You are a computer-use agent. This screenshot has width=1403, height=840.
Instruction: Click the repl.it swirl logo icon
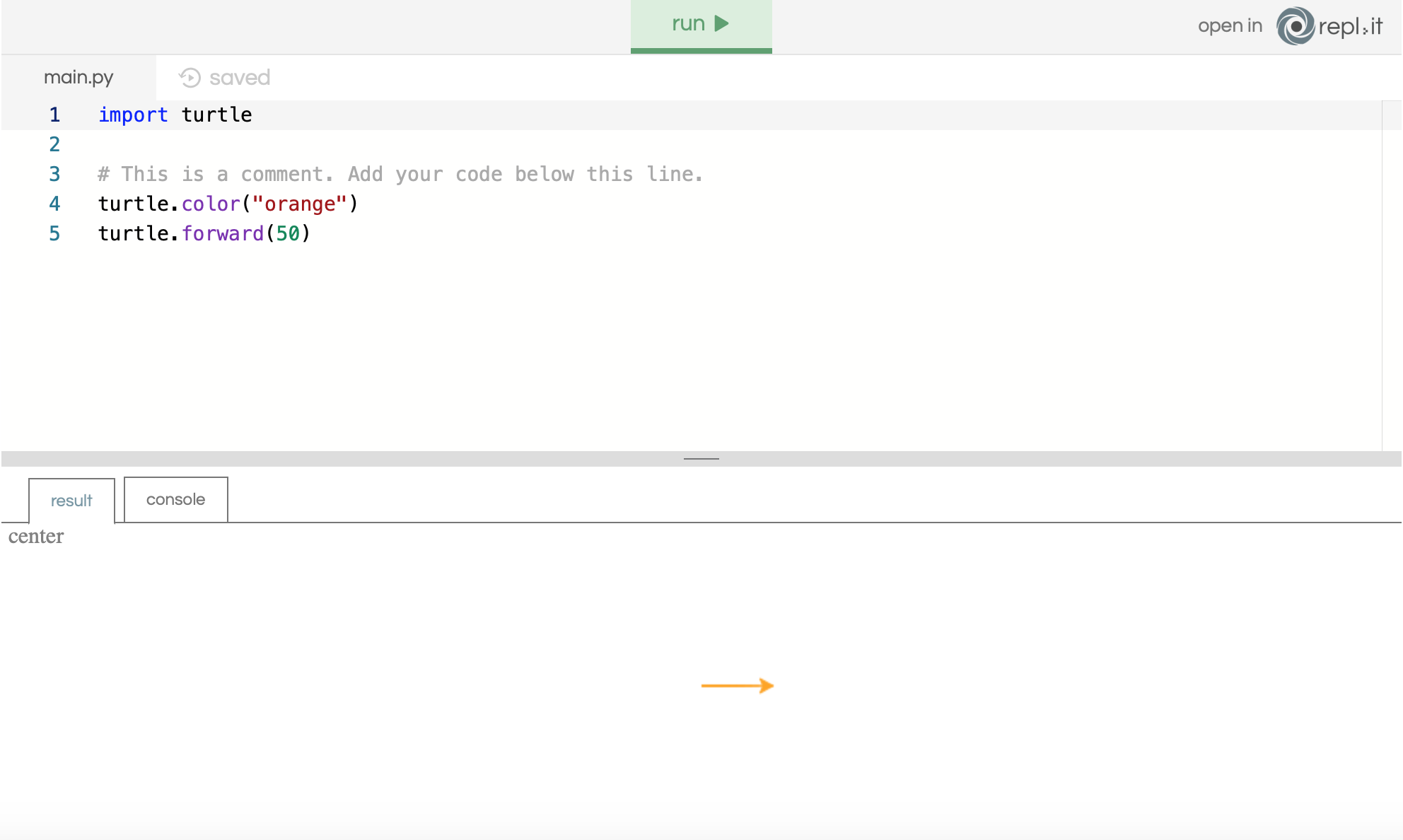pyautogui.click(x=1296, y=26)
